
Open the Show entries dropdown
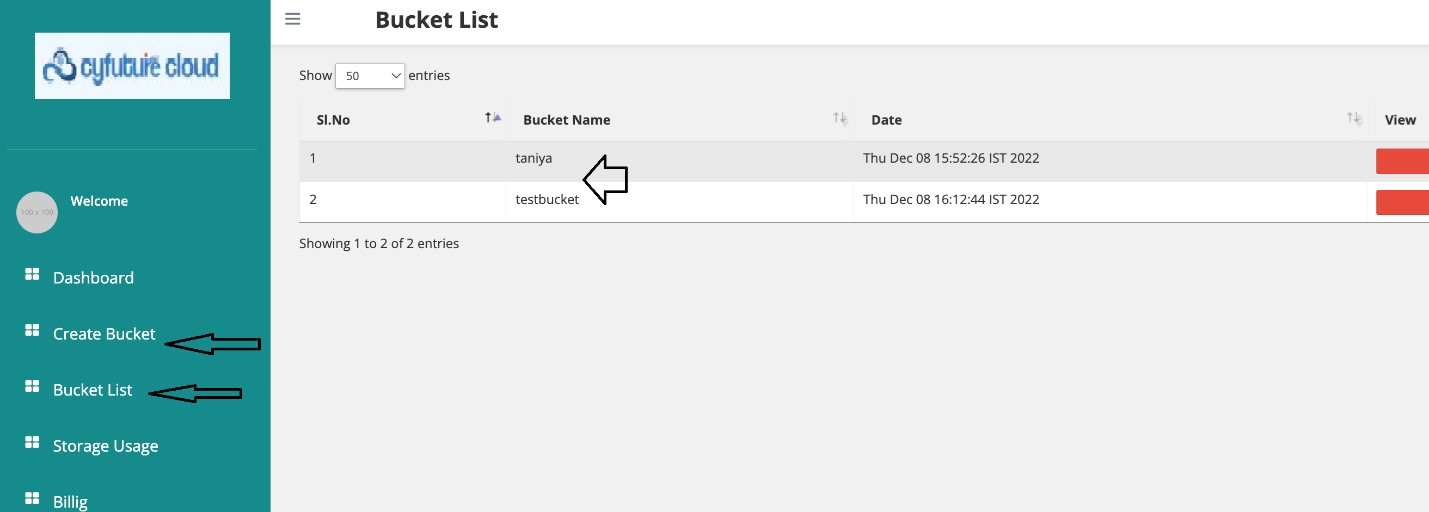tap(369, 75)
